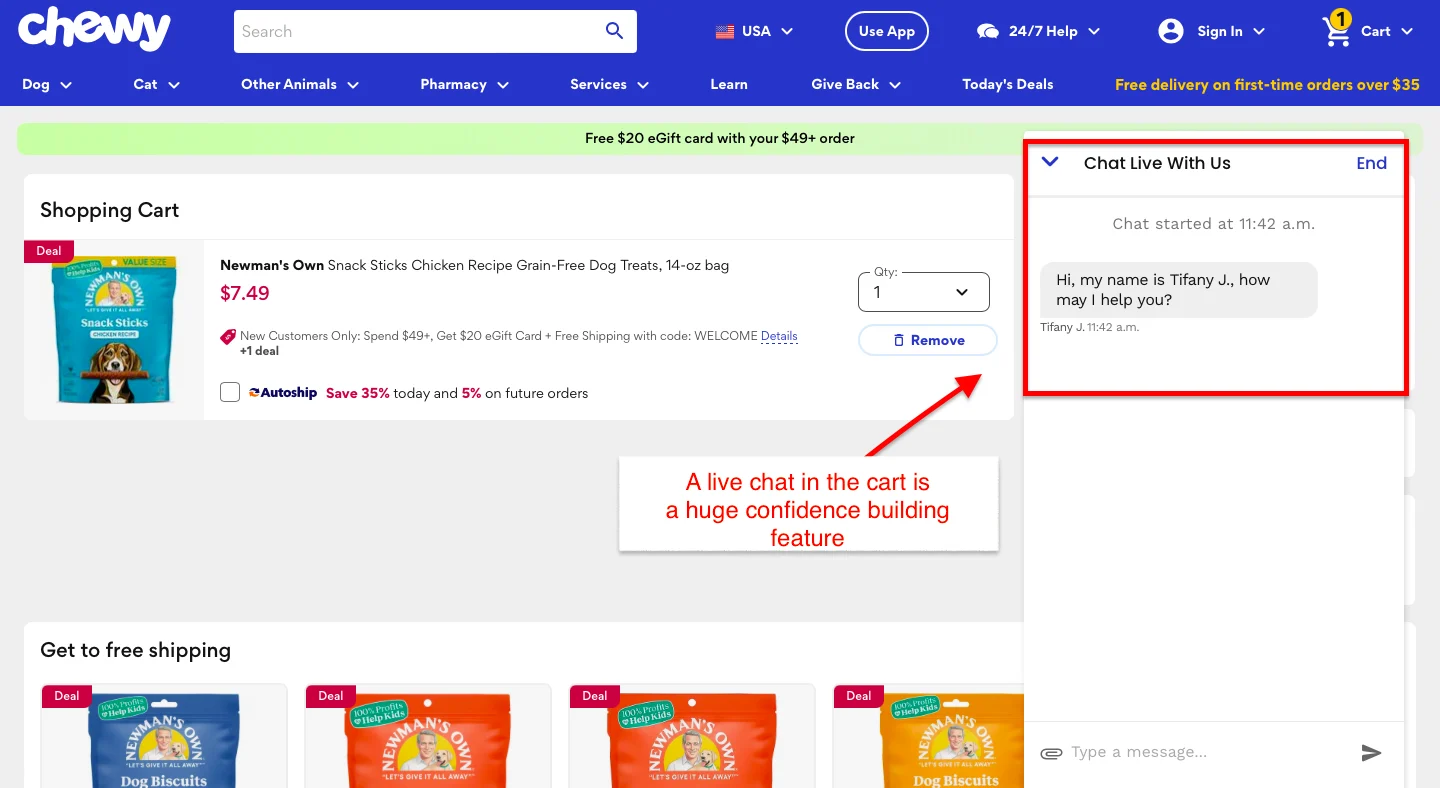Click the Save 35% today Autoship text
This screenshot has width=1440, height=788.
click(457, 393)
